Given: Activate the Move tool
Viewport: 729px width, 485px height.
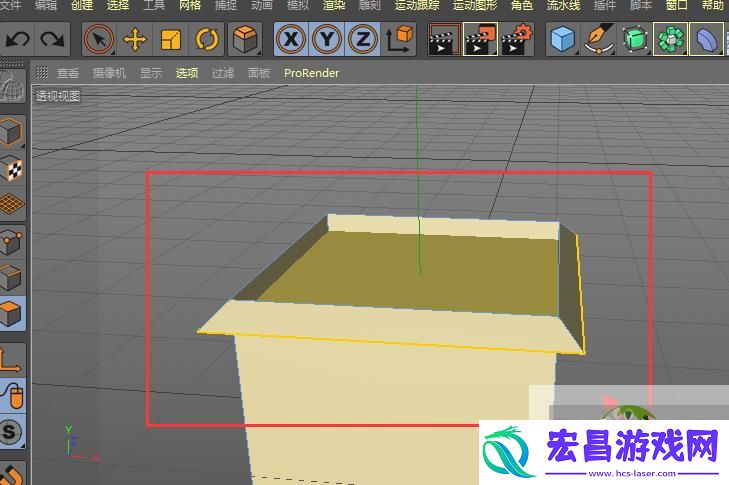Looking at the screenshot, I should click(x=135, y=40).
